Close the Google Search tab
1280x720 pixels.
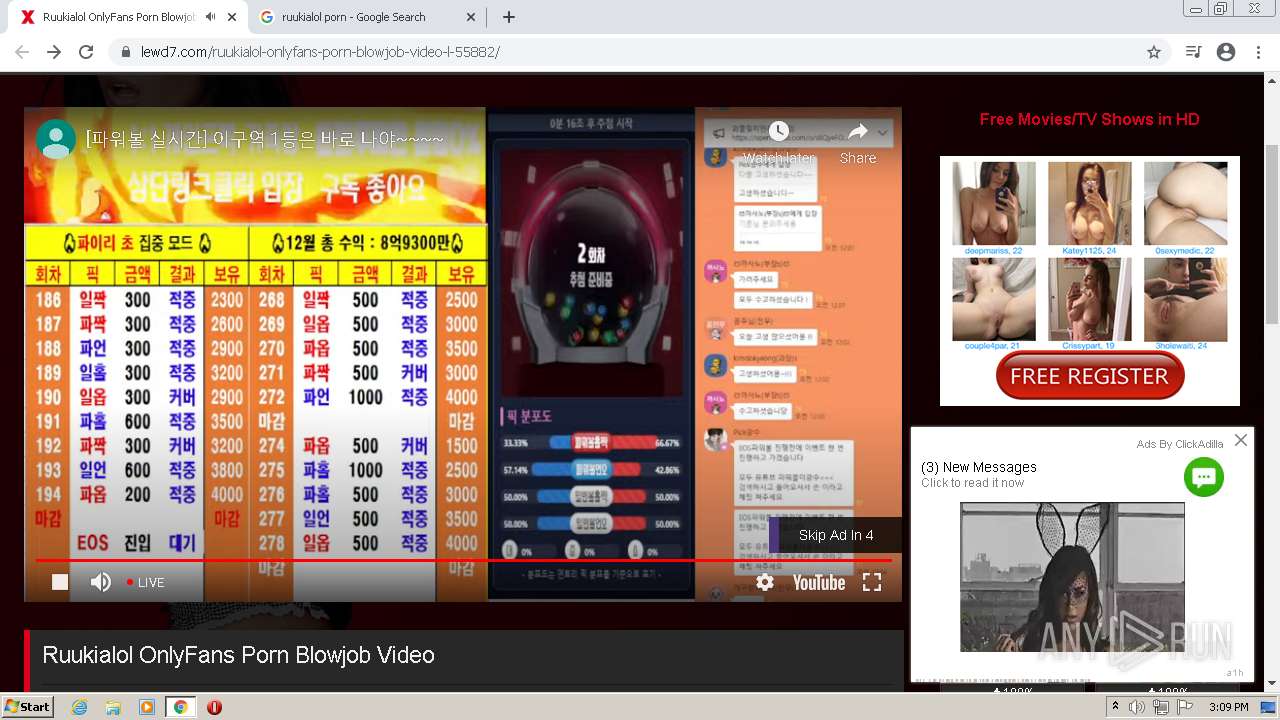pos(472,17)
